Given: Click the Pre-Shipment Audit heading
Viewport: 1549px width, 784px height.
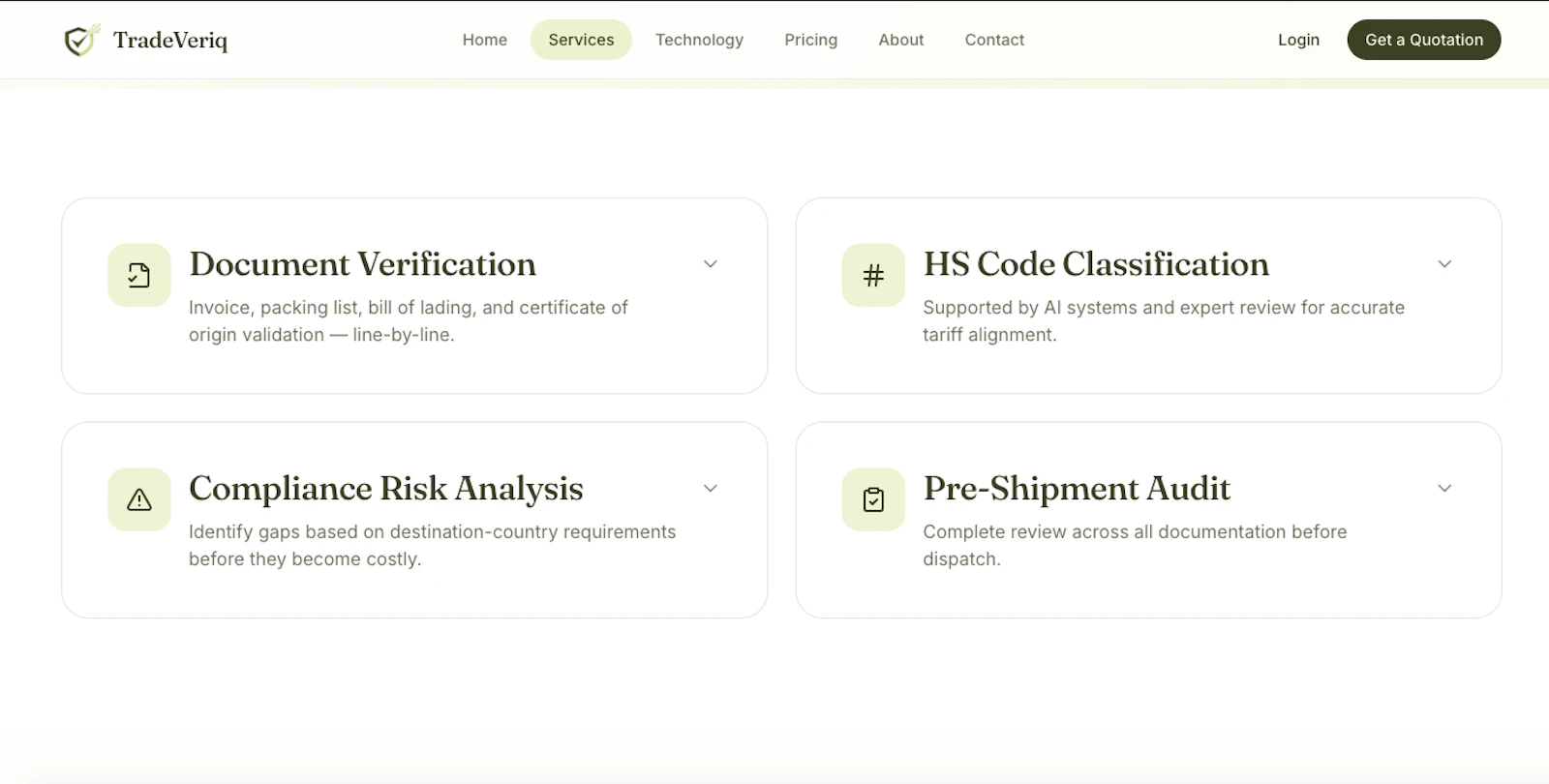Looking at the screenshot, I should pos(1077,489).
